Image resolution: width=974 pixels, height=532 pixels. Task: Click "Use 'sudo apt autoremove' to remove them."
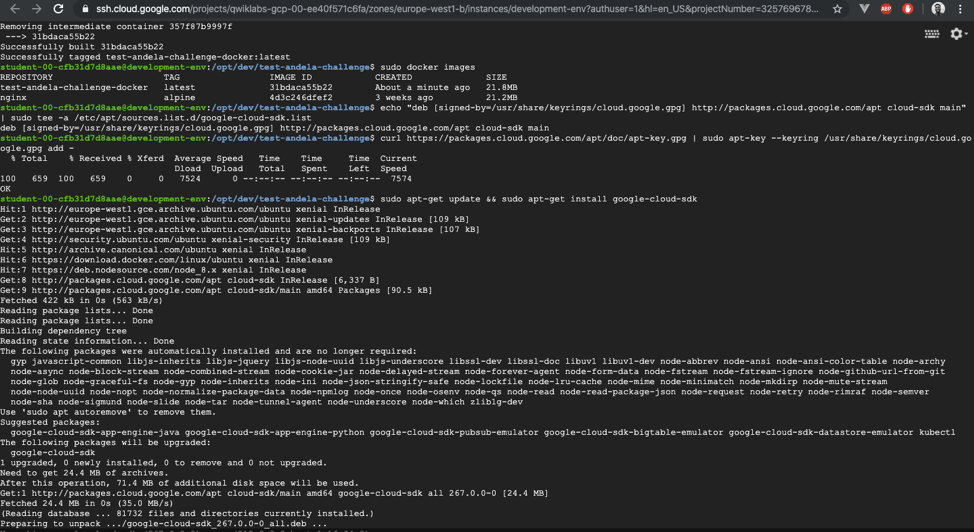(108, 412)
